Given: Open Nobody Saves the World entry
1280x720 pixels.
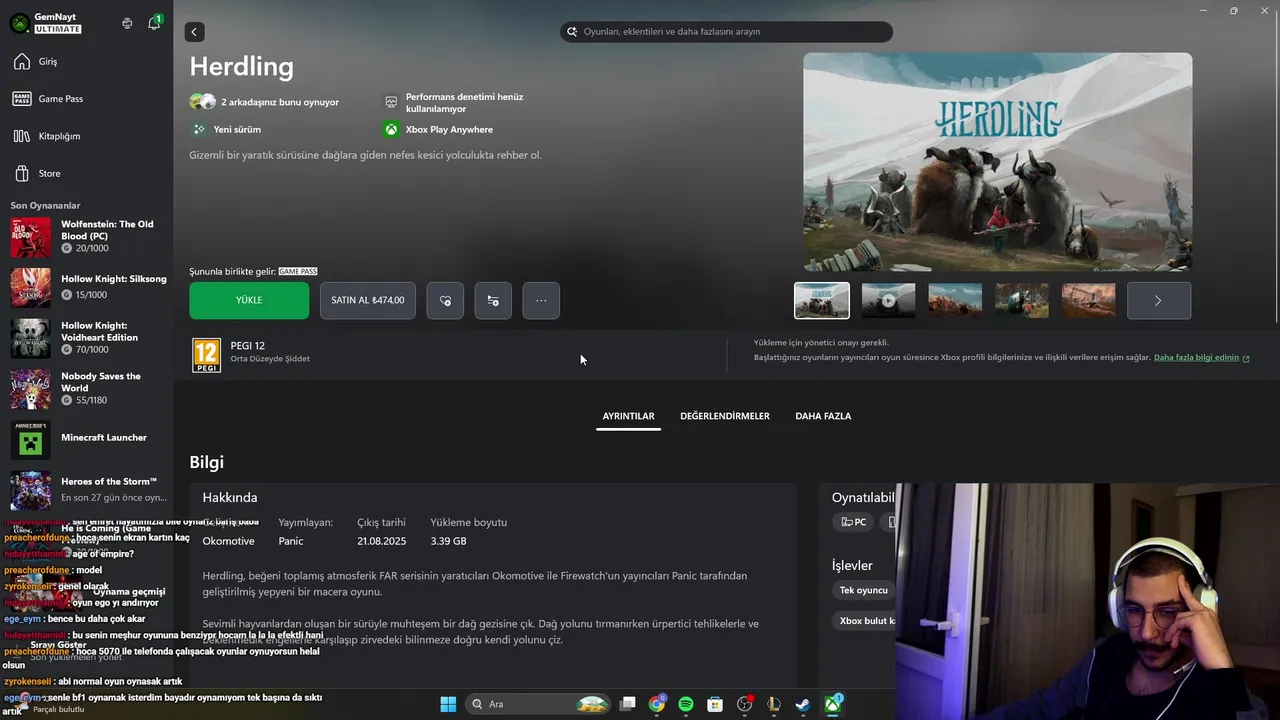Looking at the screenshot, I should pyautogui.click(x=88, y=388).
